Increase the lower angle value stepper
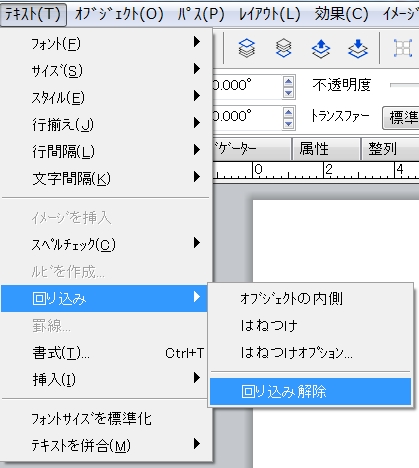419x468 pixels. [x=289, y=112]
